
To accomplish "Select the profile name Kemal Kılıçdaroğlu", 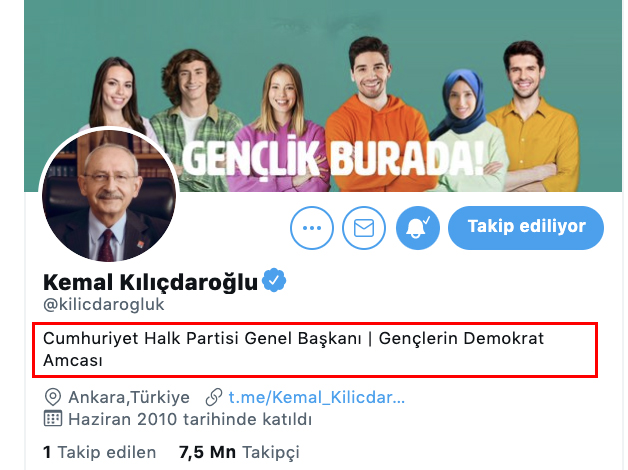I will 150,282.
